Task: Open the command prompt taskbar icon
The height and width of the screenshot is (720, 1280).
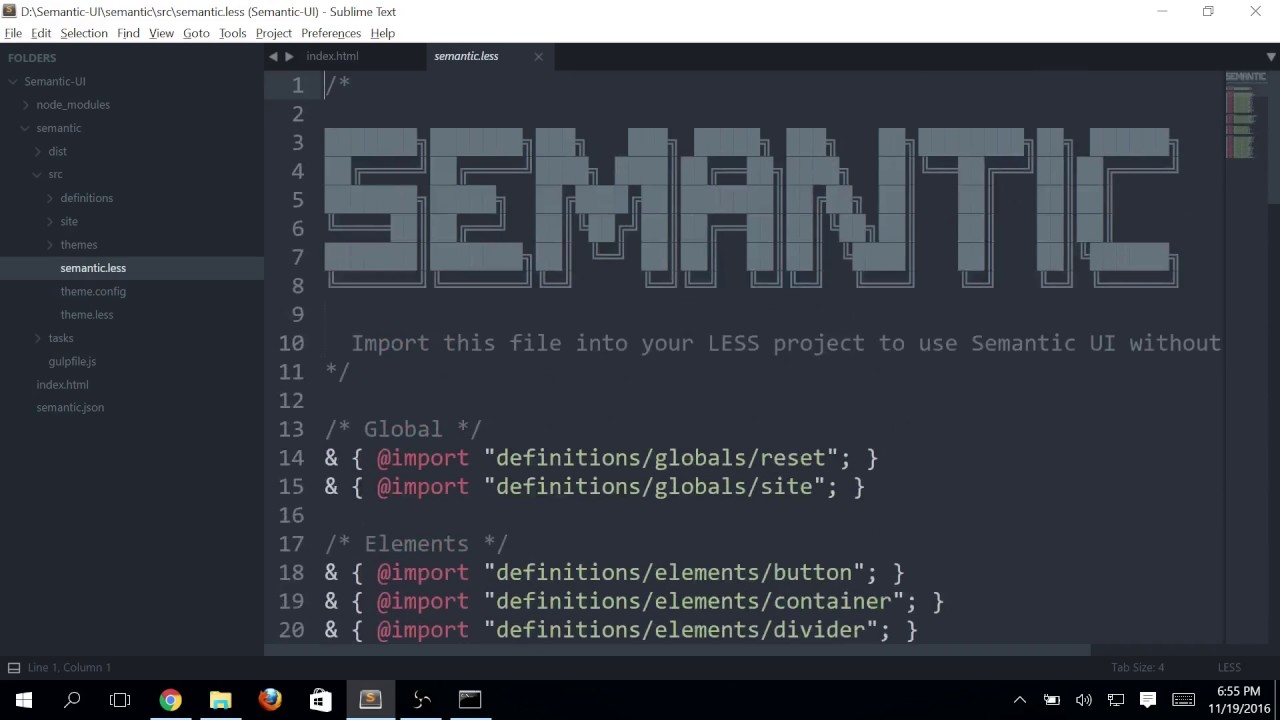Action: [470, 700]
